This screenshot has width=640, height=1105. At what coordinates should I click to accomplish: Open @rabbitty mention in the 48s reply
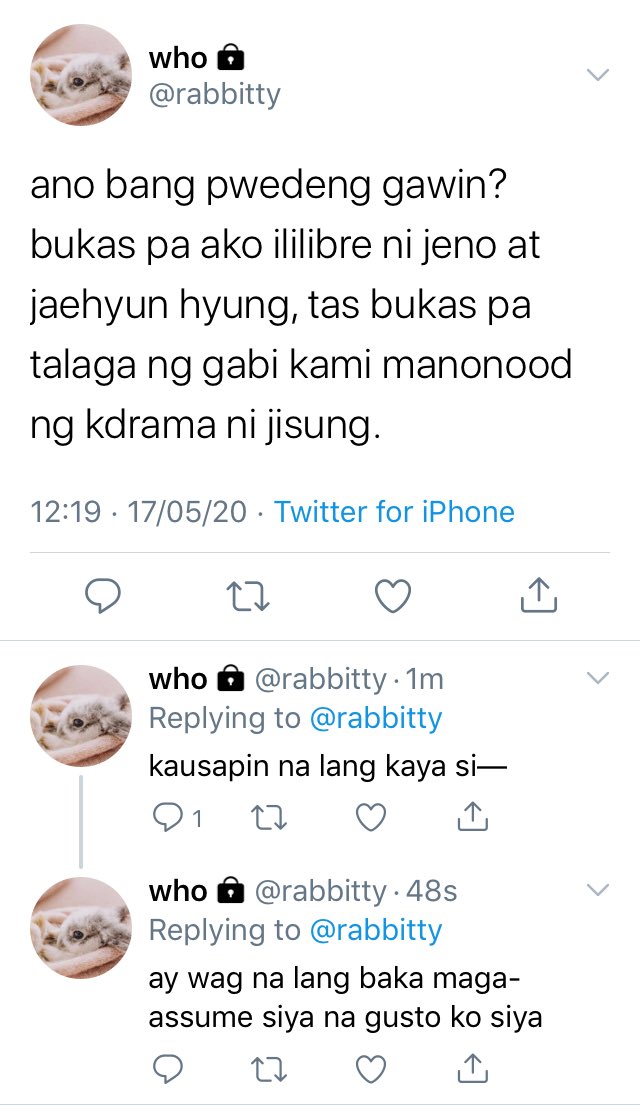(376, 931)
